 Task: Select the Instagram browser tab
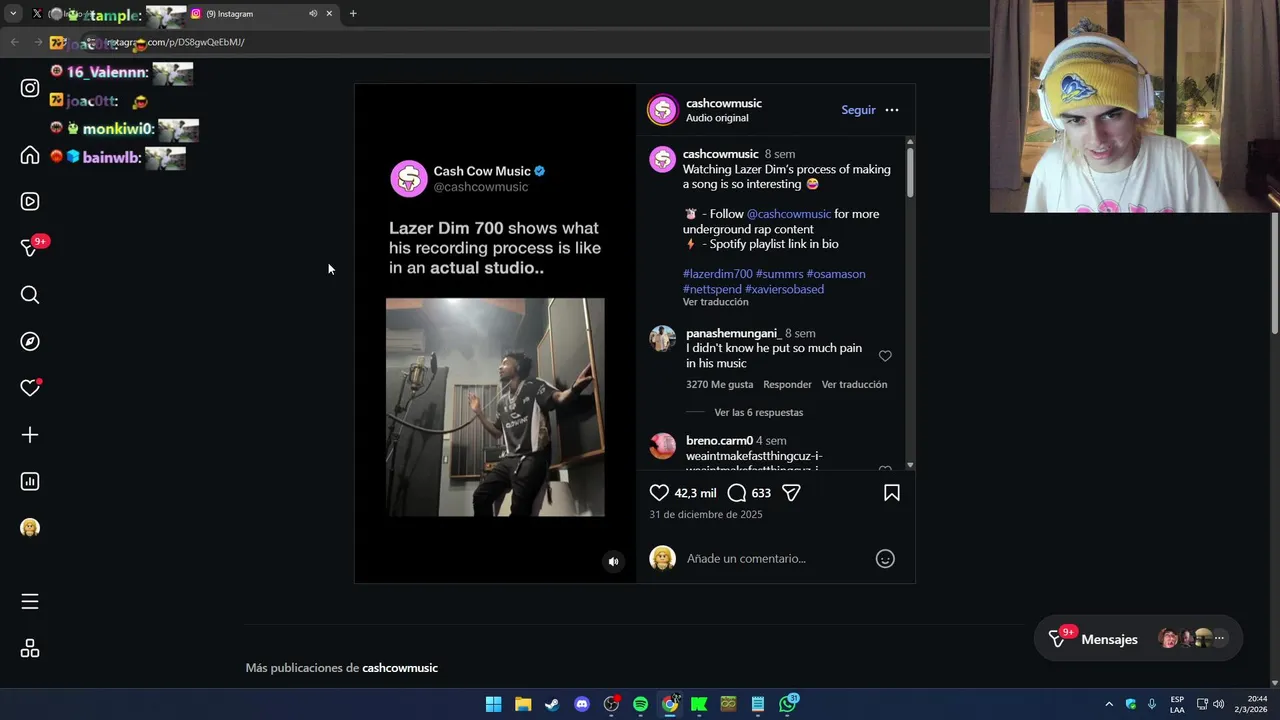pyautogui.click(x=264, y=14)
